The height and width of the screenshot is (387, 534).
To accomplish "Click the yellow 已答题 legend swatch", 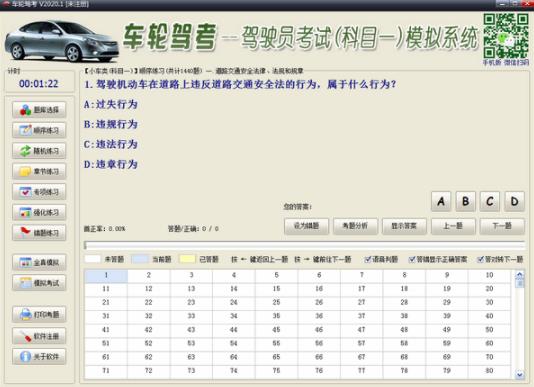I will 187,259.
